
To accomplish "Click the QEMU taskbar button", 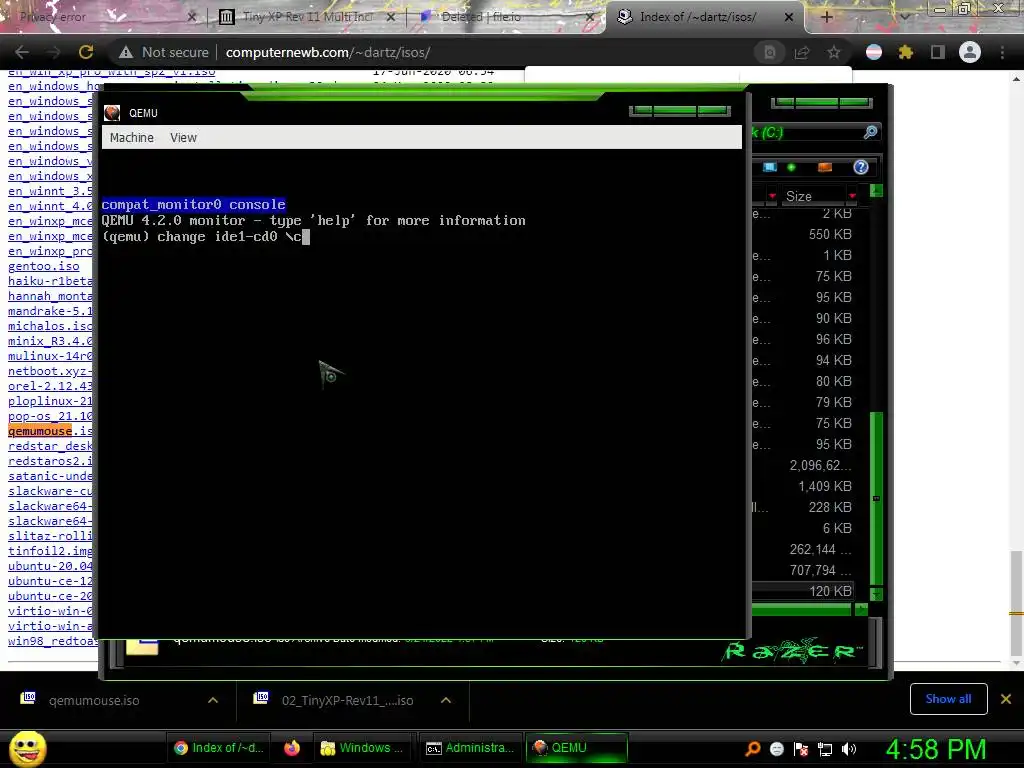I will coord(576,748).
